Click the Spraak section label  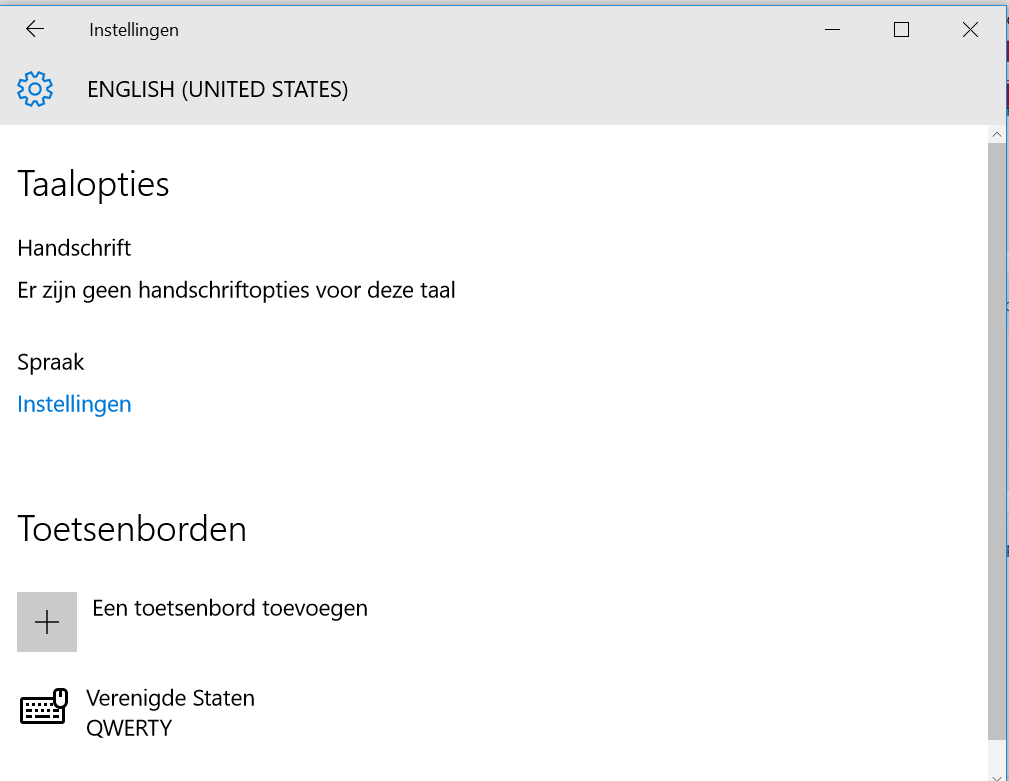point(51,362)
